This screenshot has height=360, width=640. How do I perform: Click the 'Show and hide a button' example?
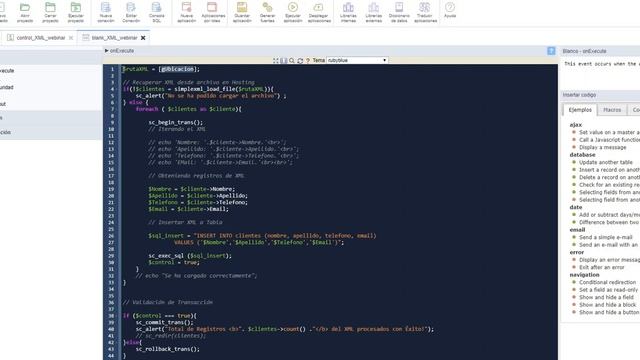(609, 312)
